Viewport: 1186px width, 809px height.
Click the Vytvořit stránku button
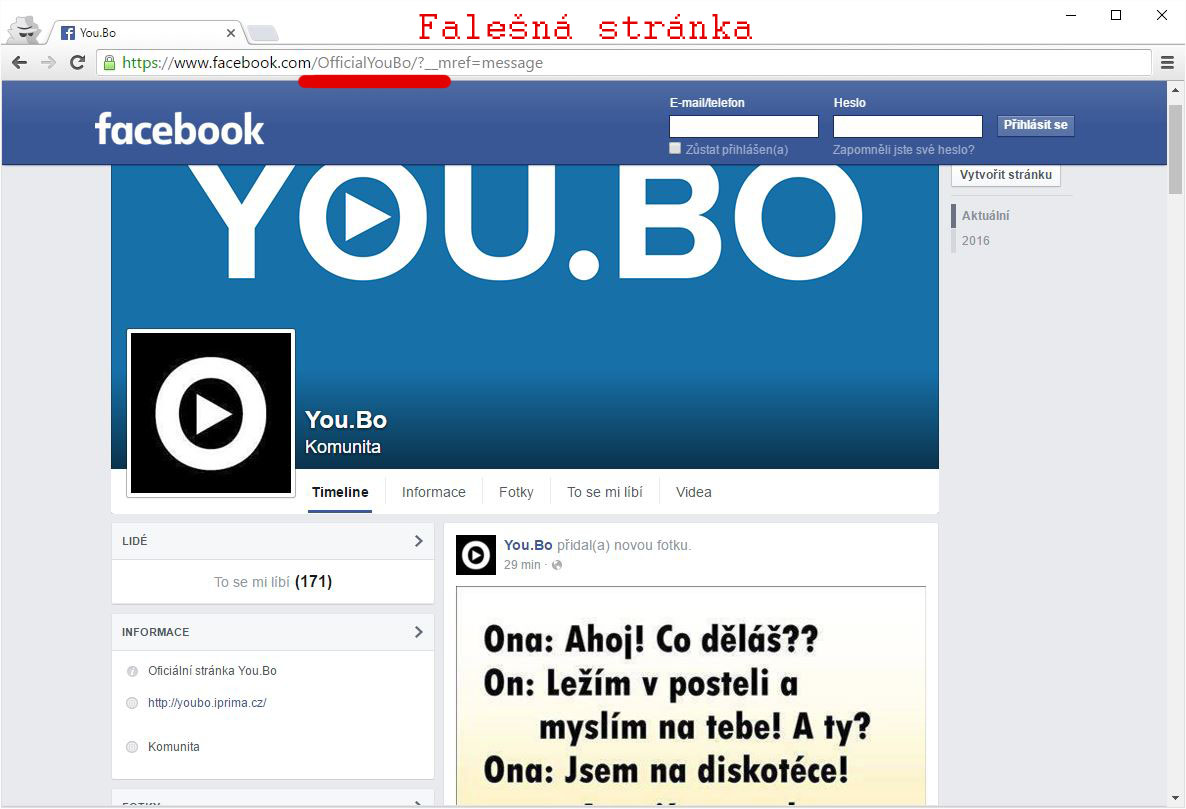tap(1005, 175)
